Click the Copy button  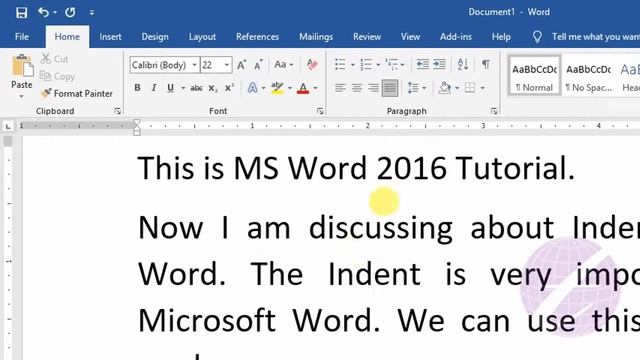point(58,76)
